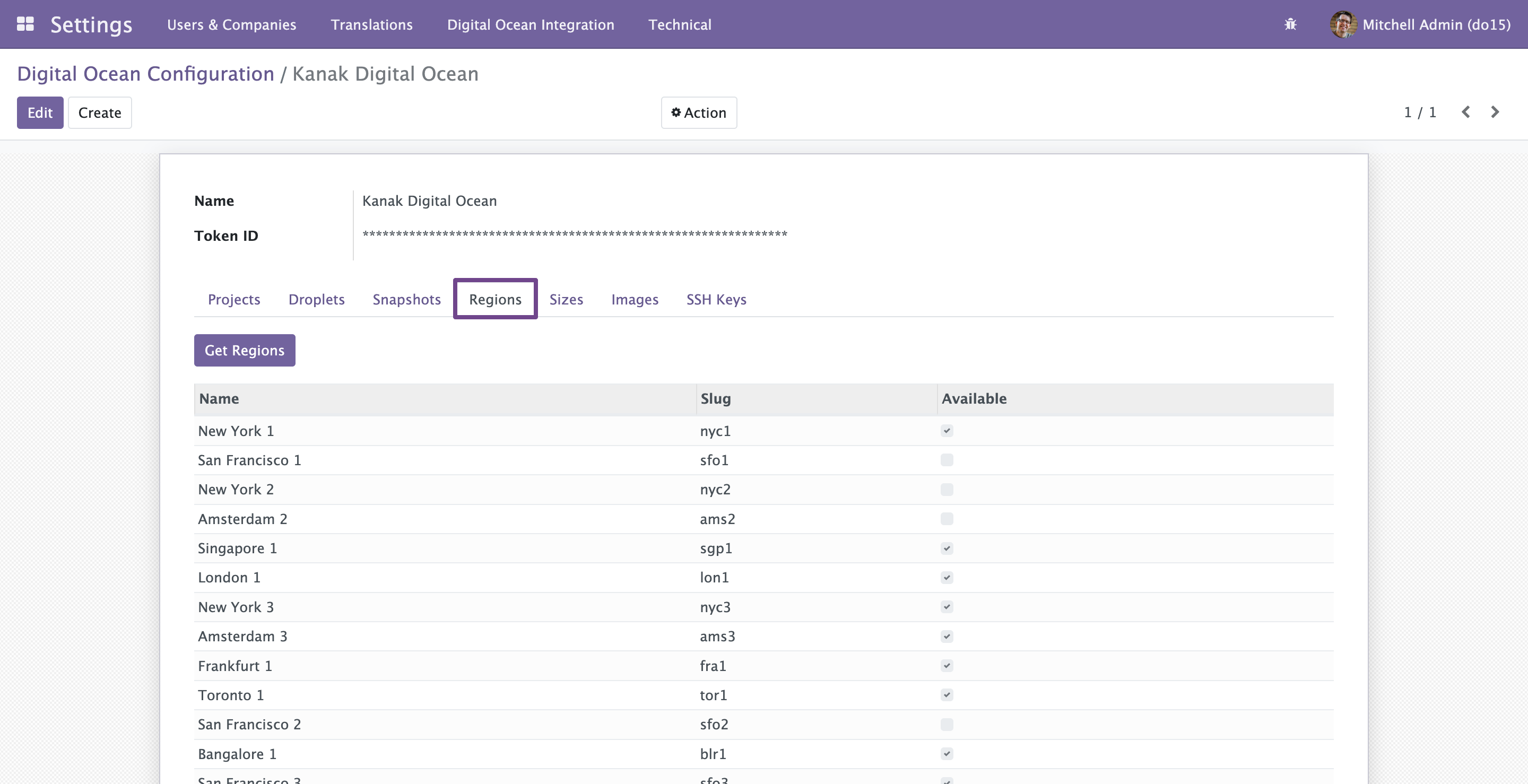Click the ams3 slug cell
This screenshot has width=1528, height=784.
click(816, 637)
